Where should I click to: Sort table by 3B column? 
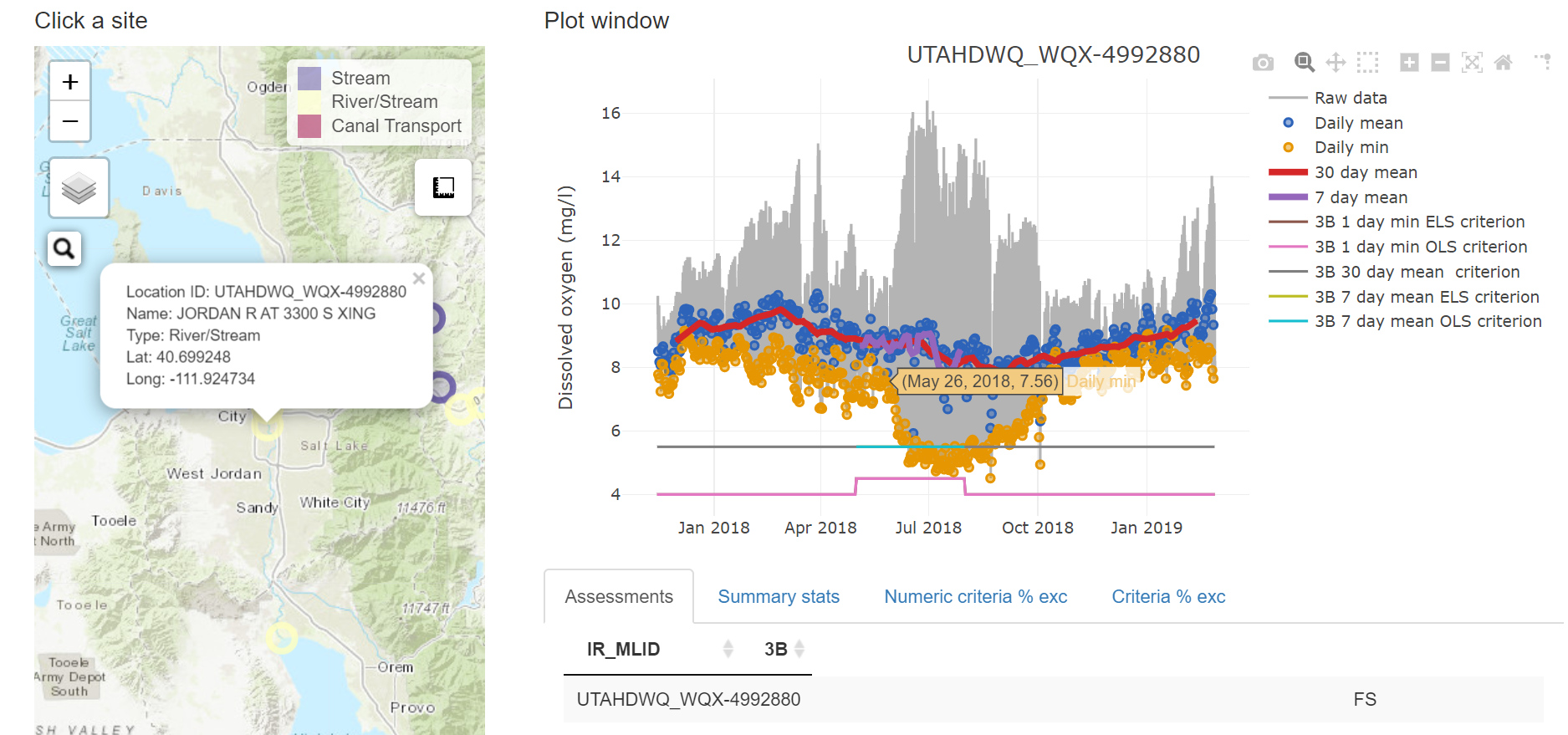coord(776,649)
